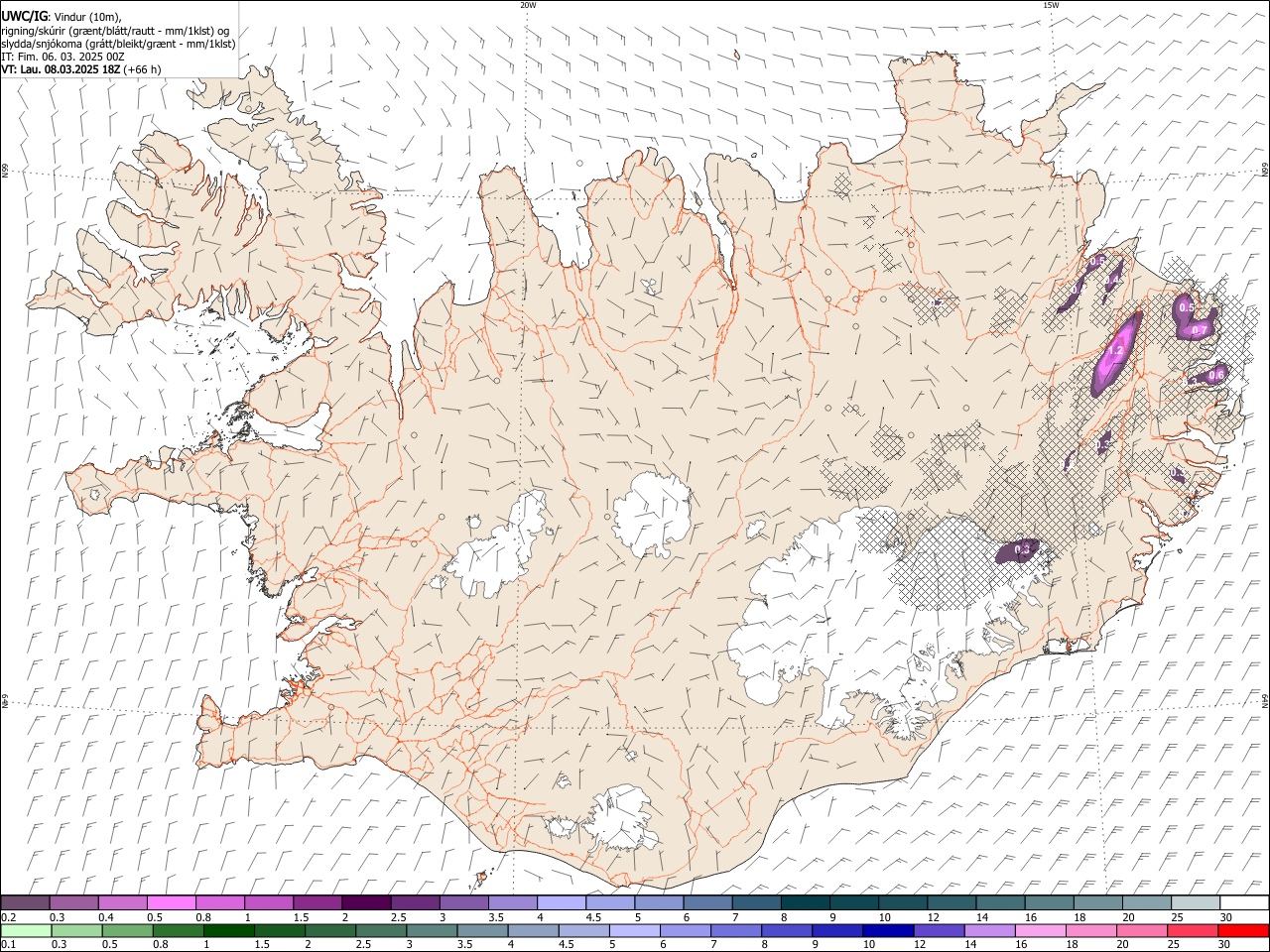Pick the medium green 0.5 swatch in the lower legend row
The width and height of the screenshot is (1270, 952).
pyautogui.click(x=129, y=931)
